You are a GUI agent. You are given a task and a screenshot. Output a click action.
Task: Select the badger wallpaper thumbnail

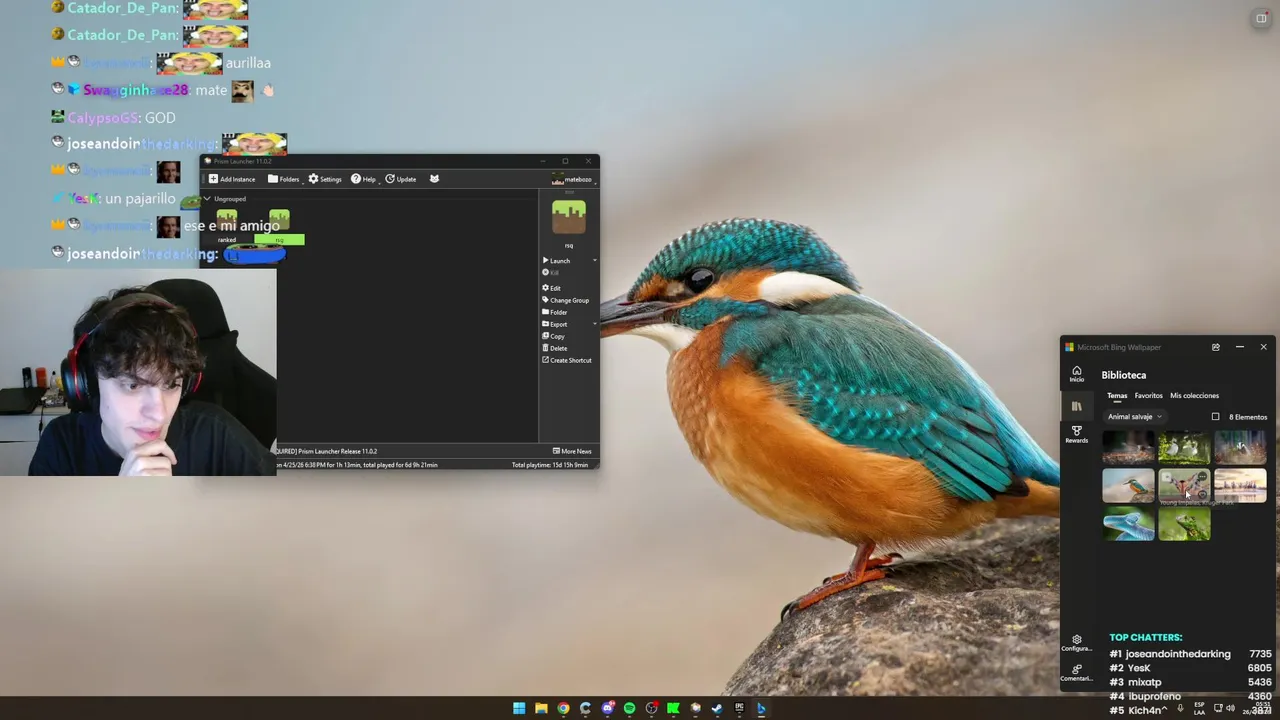click(1240, 448)
